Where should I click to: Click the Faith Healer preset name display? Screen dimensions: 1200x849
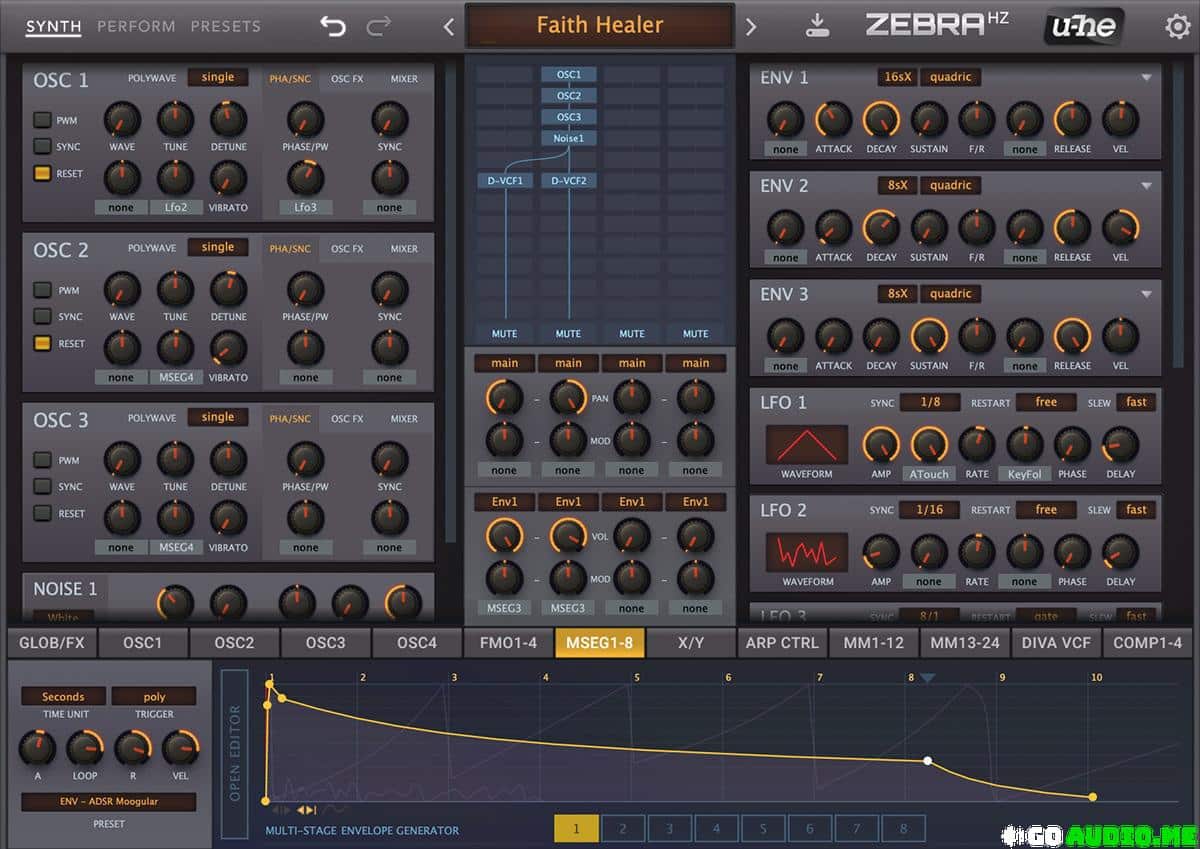click(599, 26)
